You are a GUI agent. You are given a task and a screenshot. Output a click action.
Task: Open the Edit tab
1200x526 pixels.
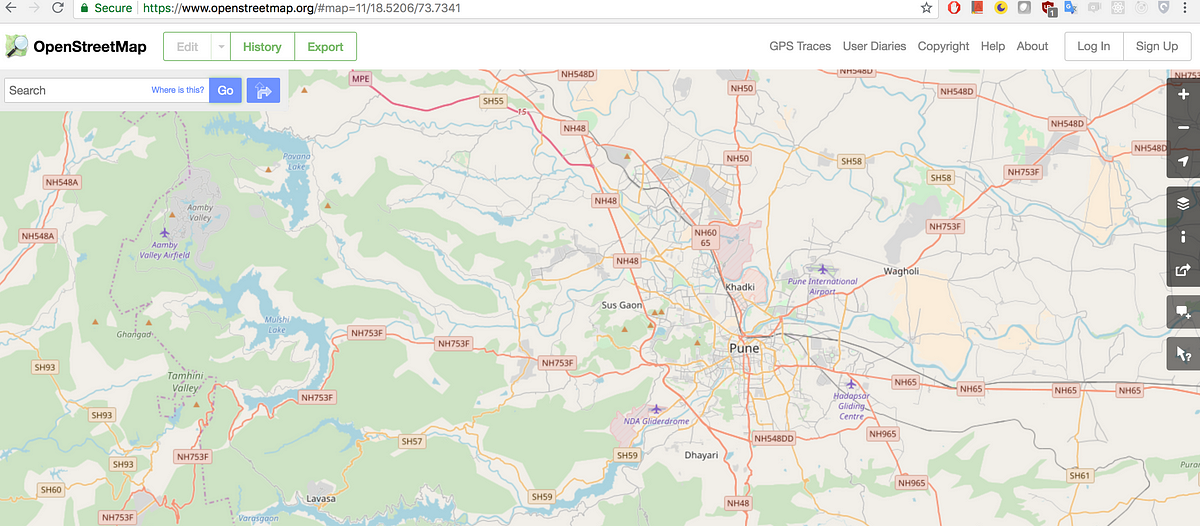(x=187, y=46)
